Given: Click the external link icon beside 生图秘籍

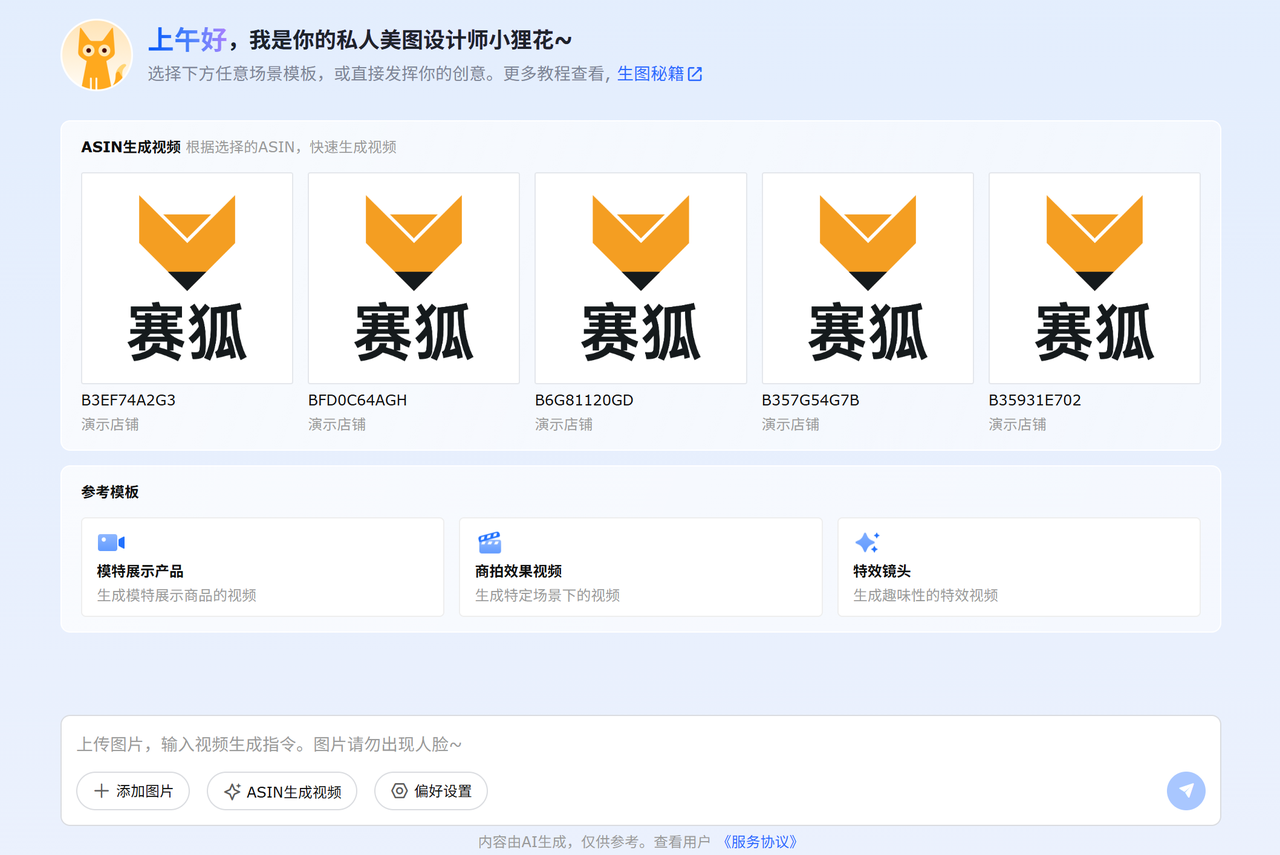Looking at the screenshot, I should coord(695,74).
